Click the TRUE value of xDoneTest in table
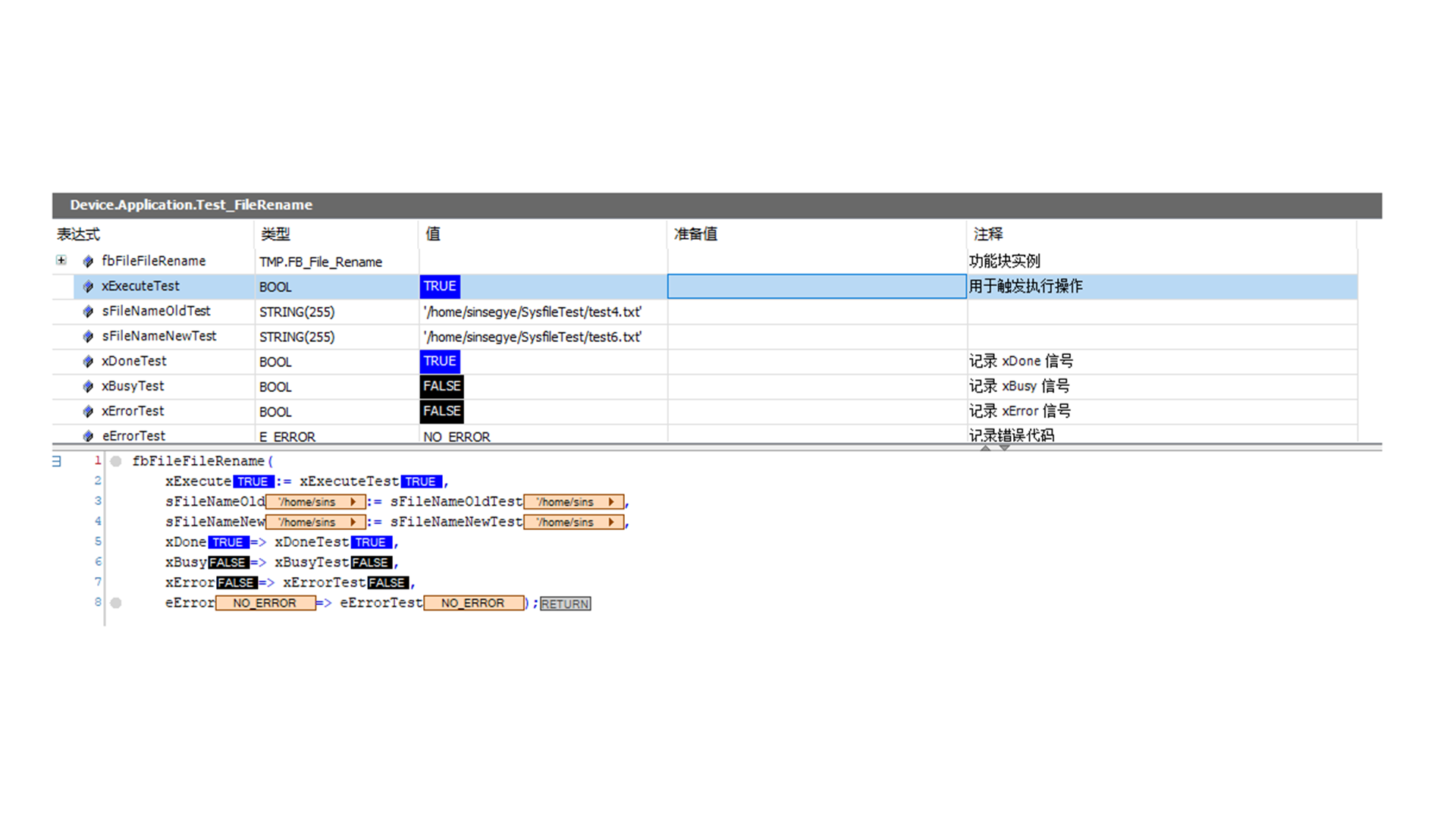This screenshot has width=1456, height=819. 440,361
